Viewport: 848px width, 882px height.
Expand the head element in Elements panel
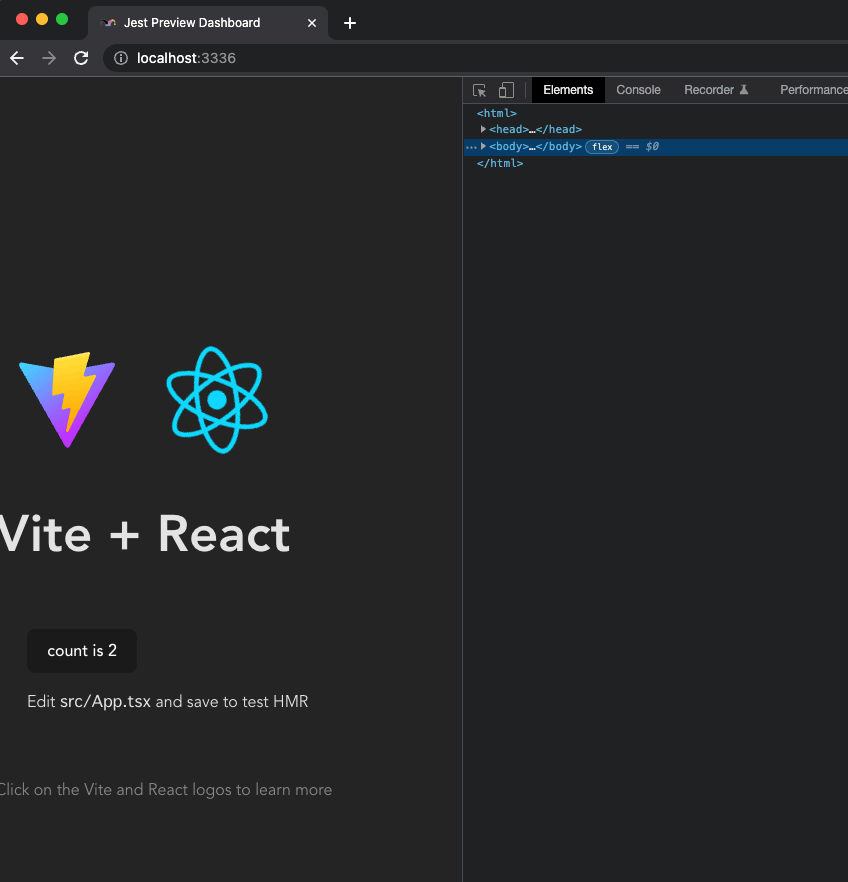(483, 129)
